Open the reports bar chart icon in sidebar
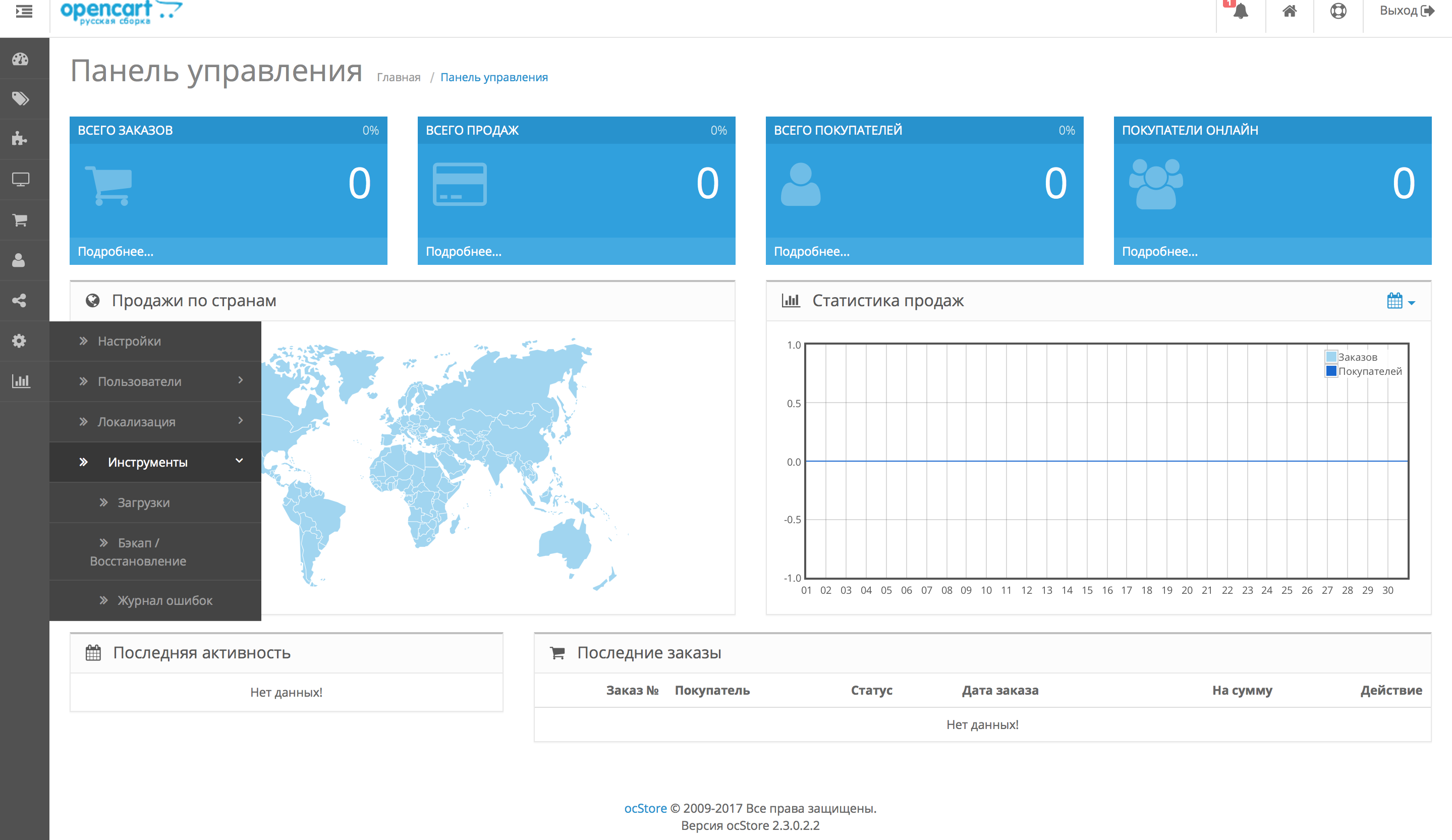 (x=21, y=381)
